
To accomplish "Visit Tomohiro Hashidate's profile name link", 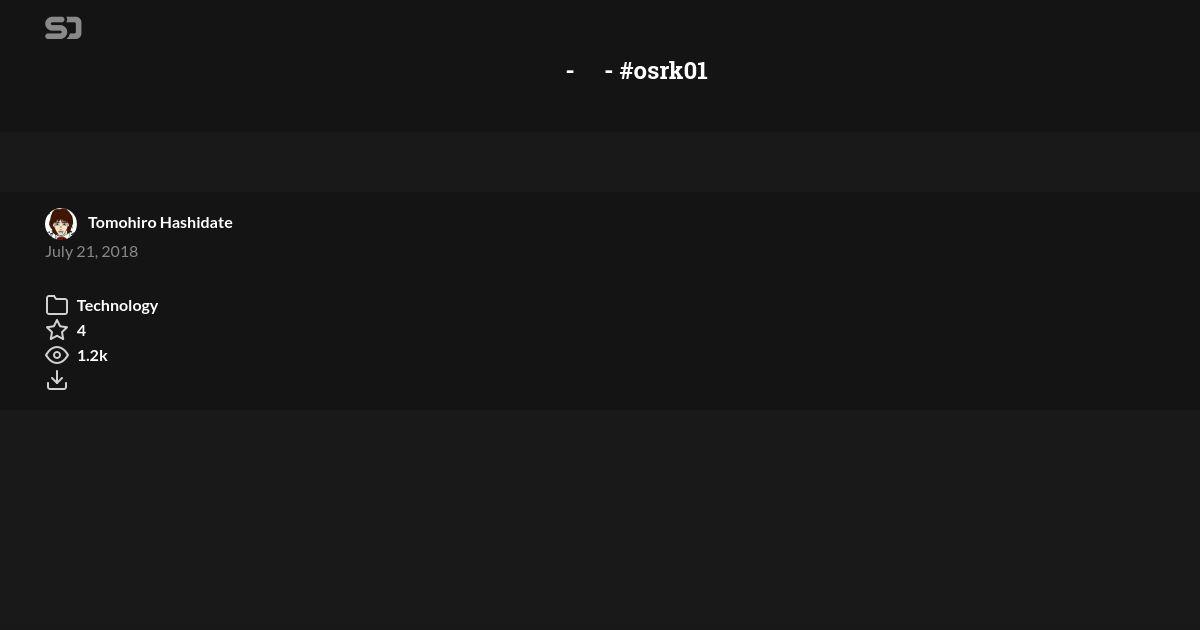I will point(160,222).
